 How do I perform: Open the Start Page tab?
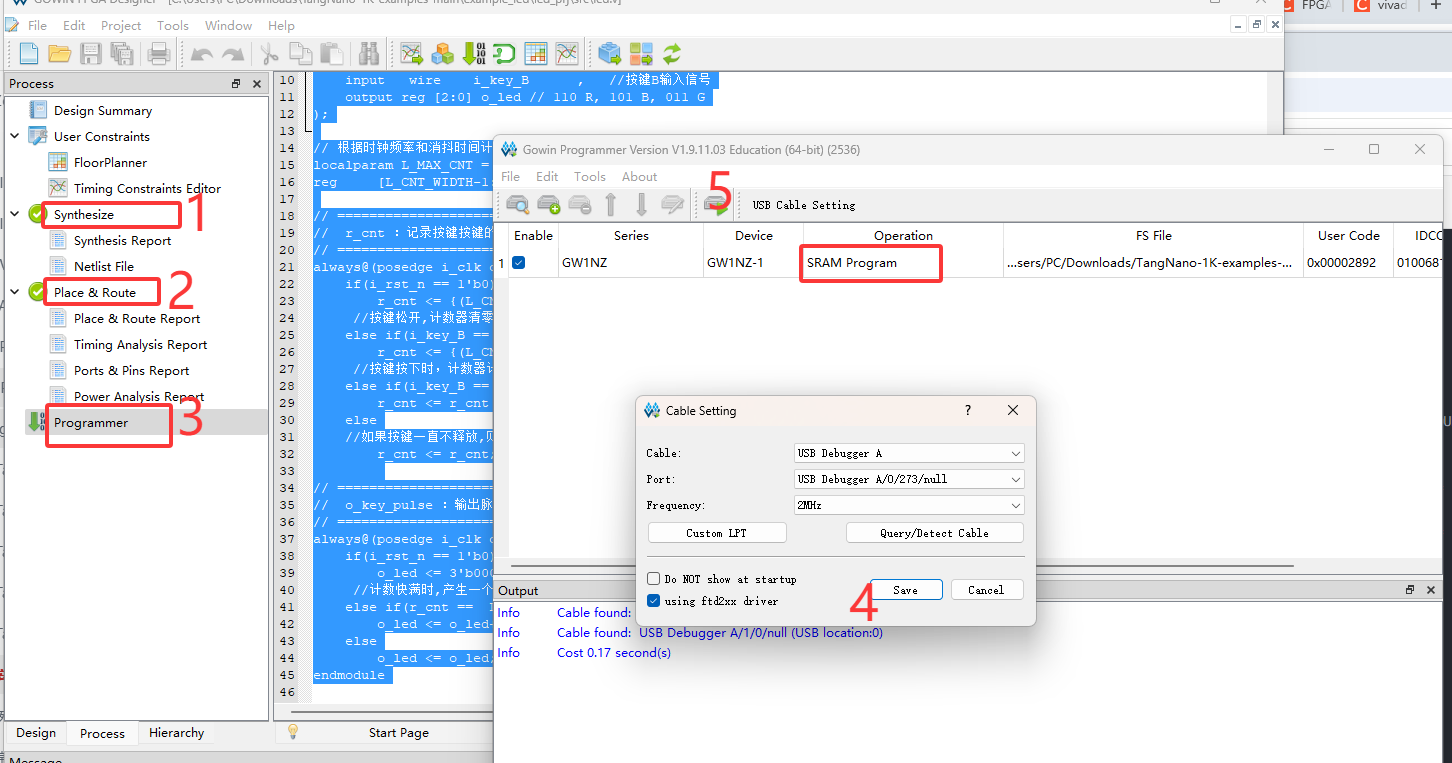[x=398, y=733]
